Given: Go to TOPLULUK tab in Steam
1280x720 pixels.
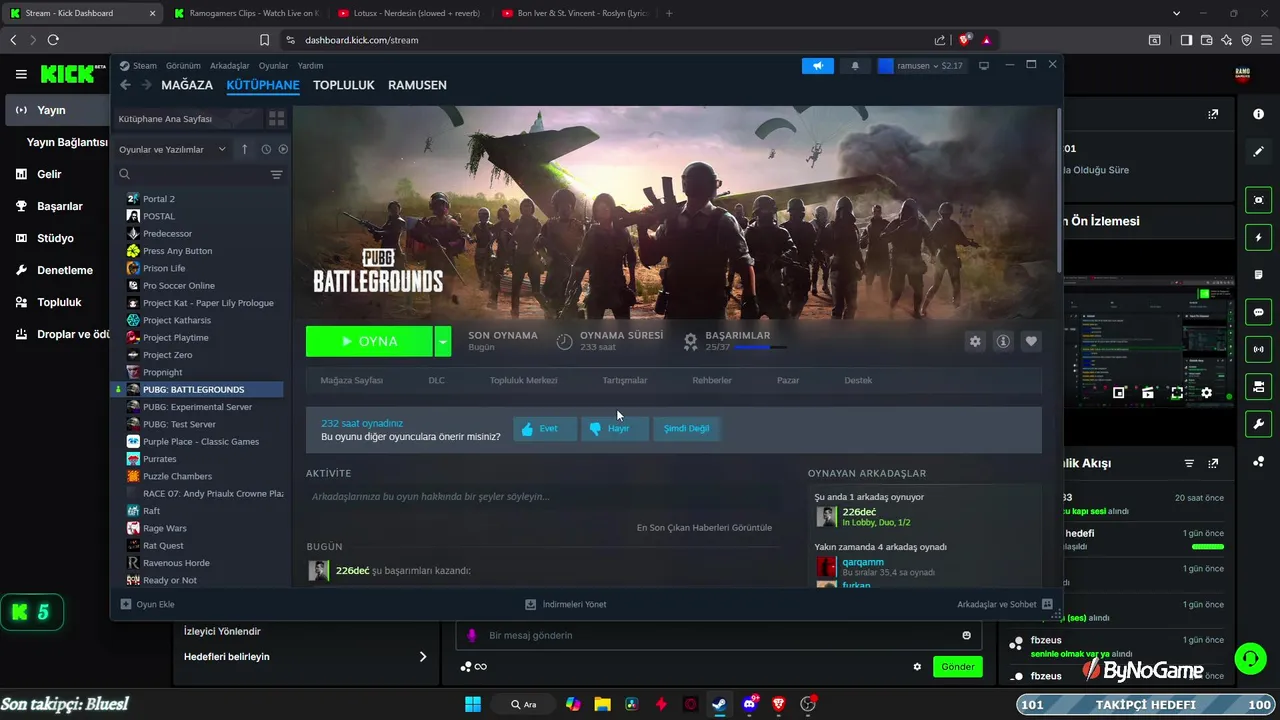Looking at the screenshot, I should [x=343, y=85].
